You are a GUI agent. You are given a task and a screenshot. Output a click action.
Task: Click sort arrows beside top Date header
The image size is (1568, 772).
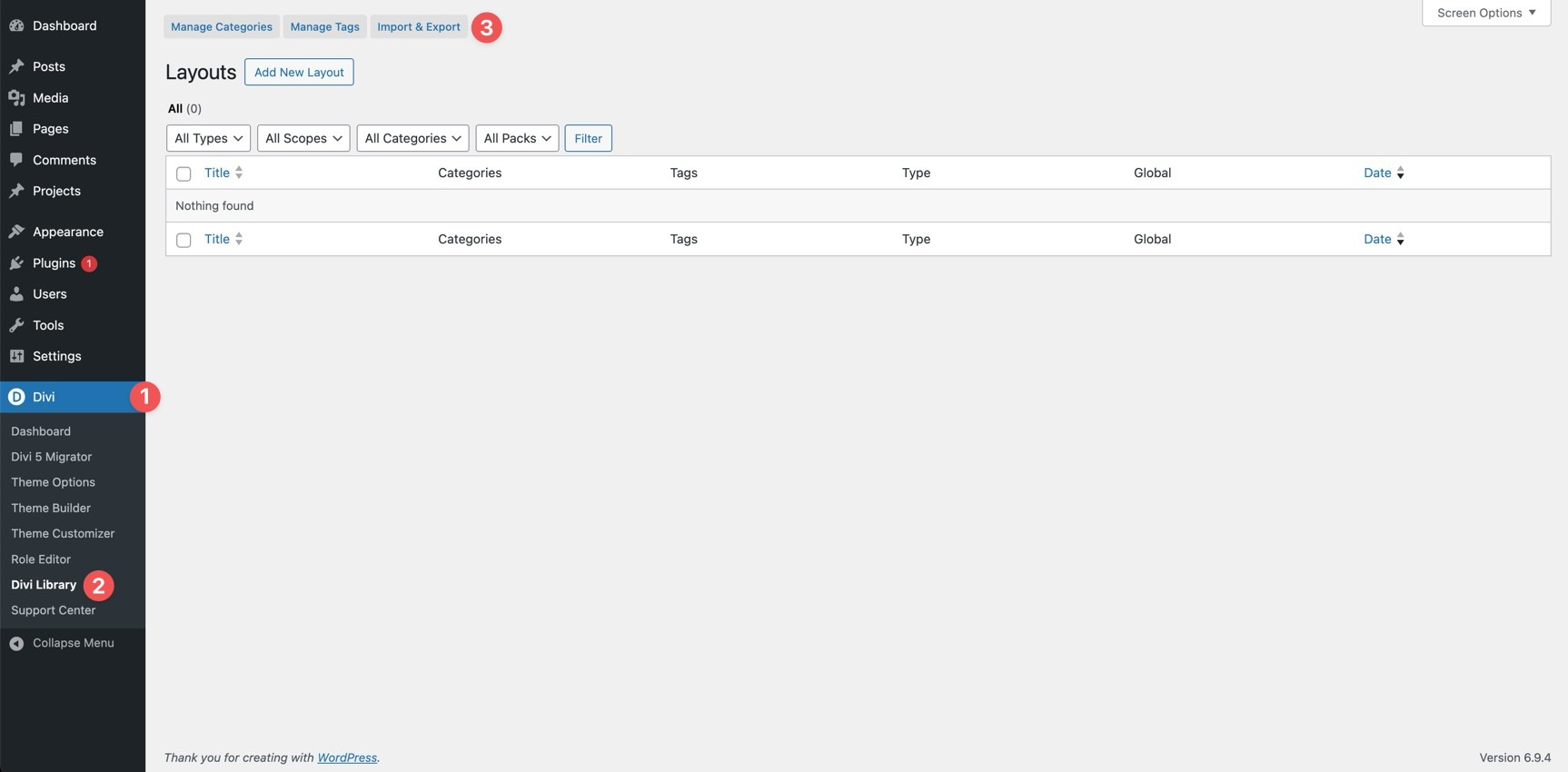(x=1400, y=173)
